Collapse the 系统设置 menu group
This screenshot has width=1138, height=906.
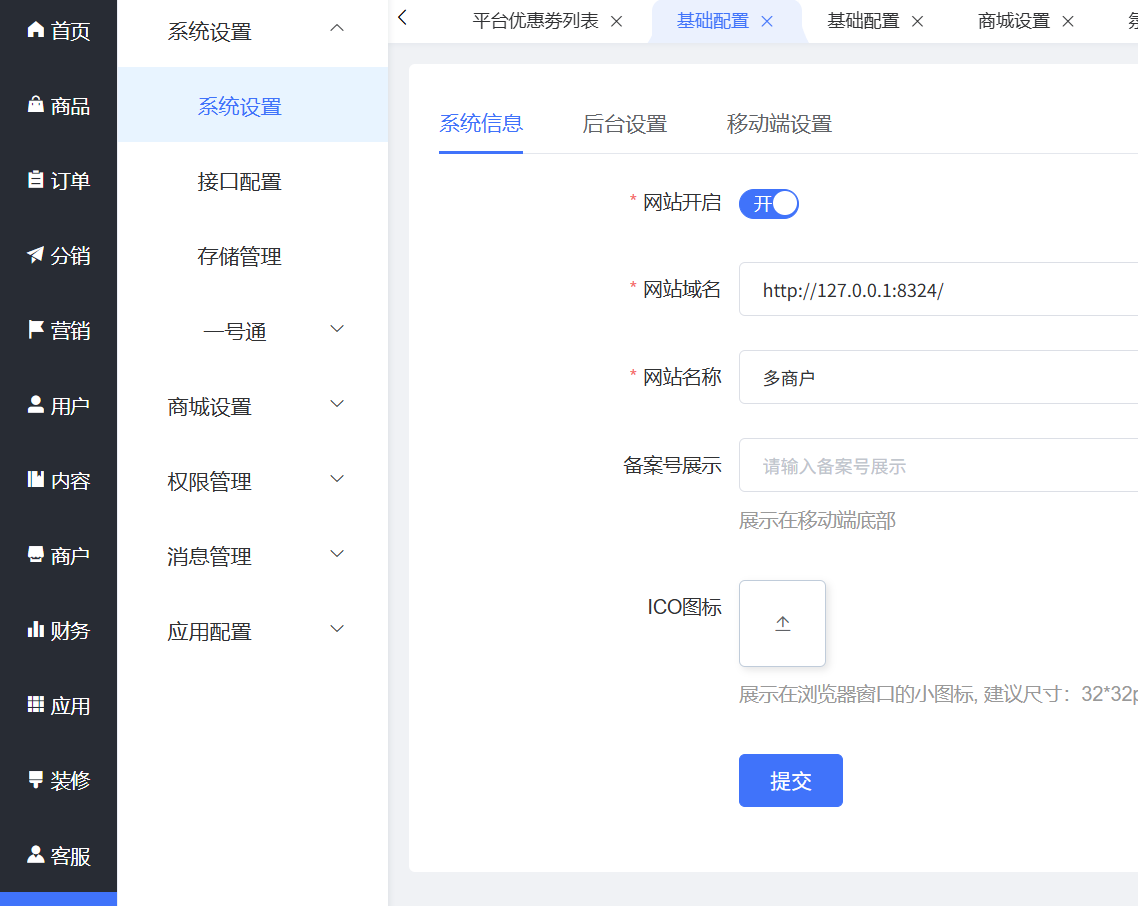337,29
